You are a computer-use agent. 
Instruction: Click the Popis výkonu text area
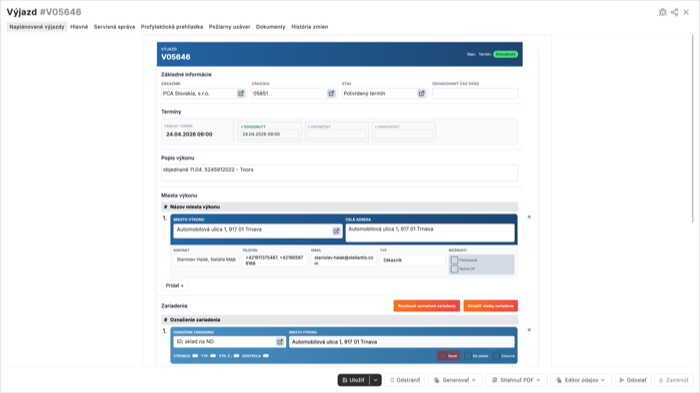pos(339,173)
